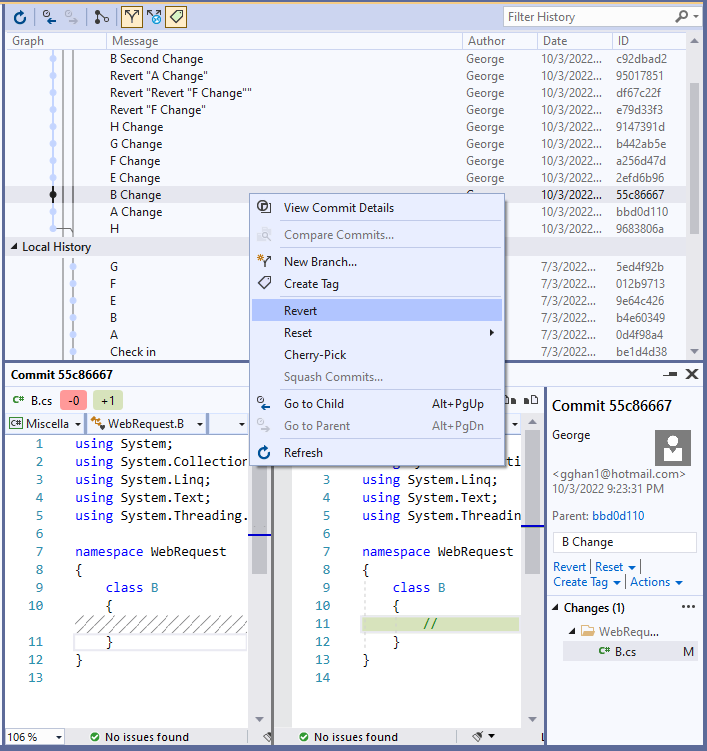Choose Refresh from the context menu
The height and width of the screenshot is (751, 707).
tap(376, 453)
